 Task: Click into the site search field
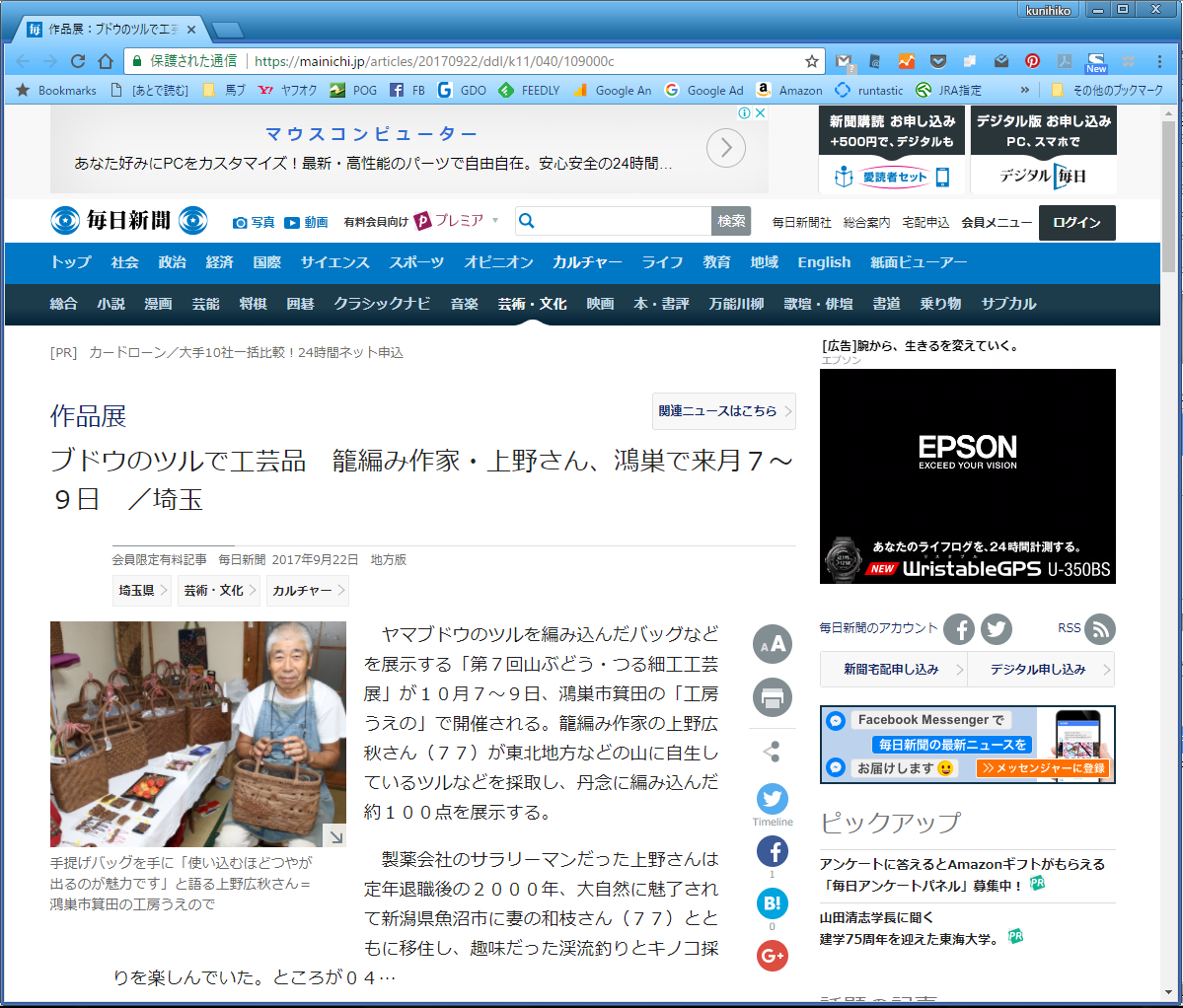(624, 221)
